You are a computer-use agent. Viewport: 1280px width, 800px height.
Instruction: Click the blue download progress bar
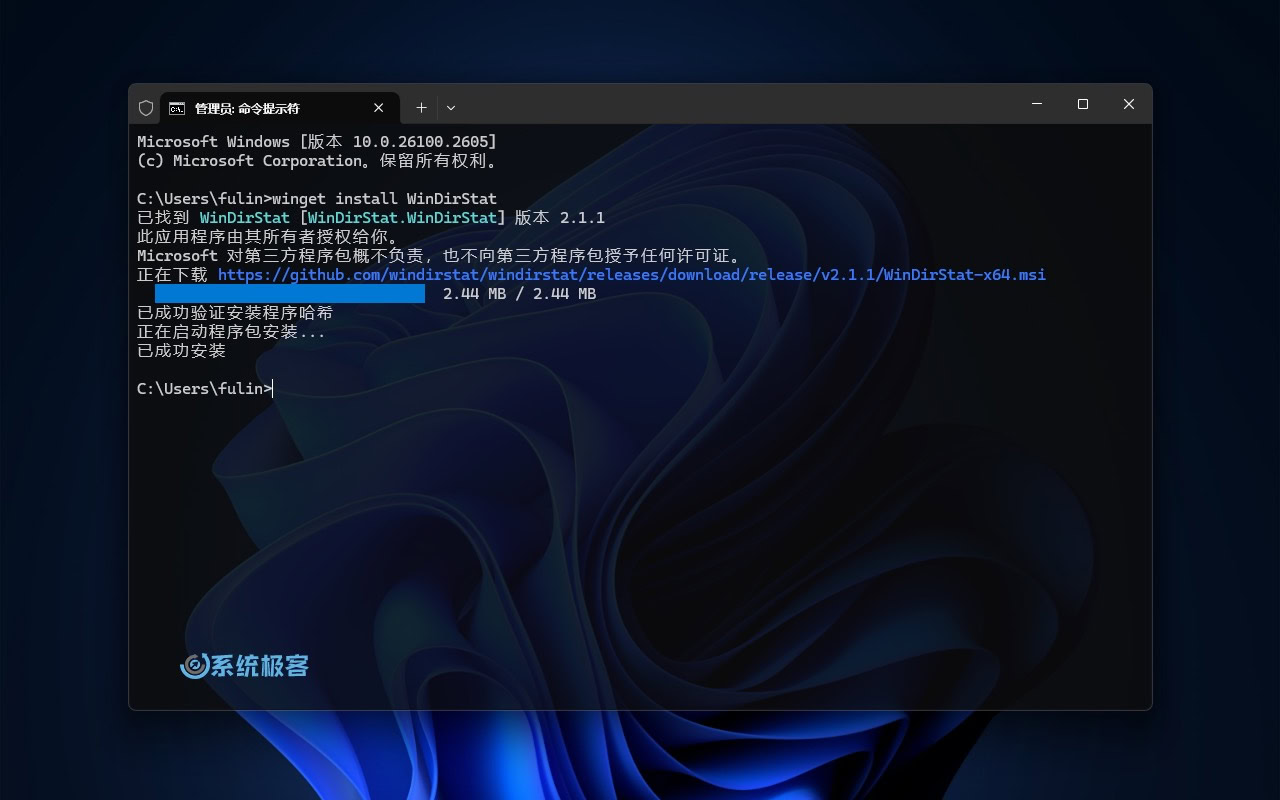(x=290, y=294)
